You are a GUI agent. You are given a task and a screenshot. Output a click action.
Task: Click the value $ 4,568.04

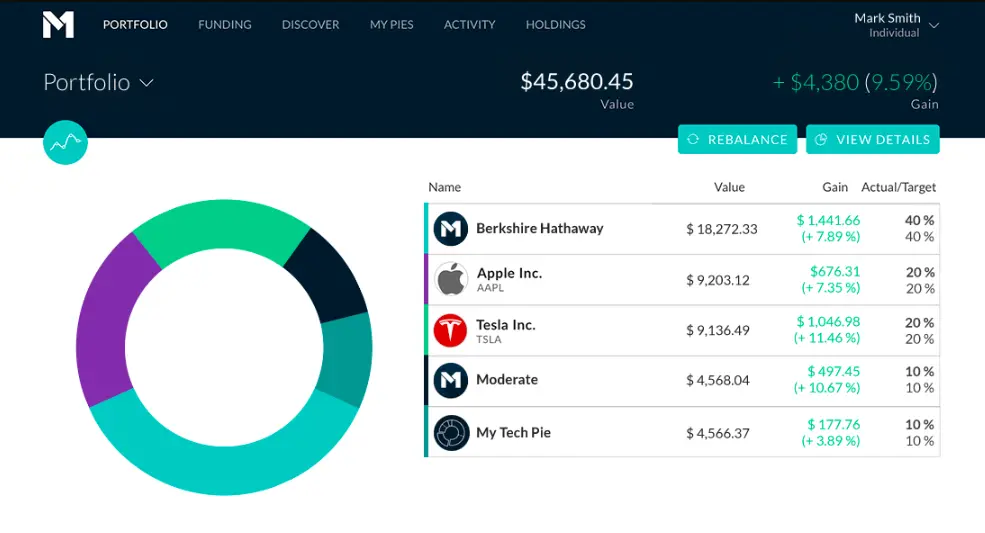717,380
